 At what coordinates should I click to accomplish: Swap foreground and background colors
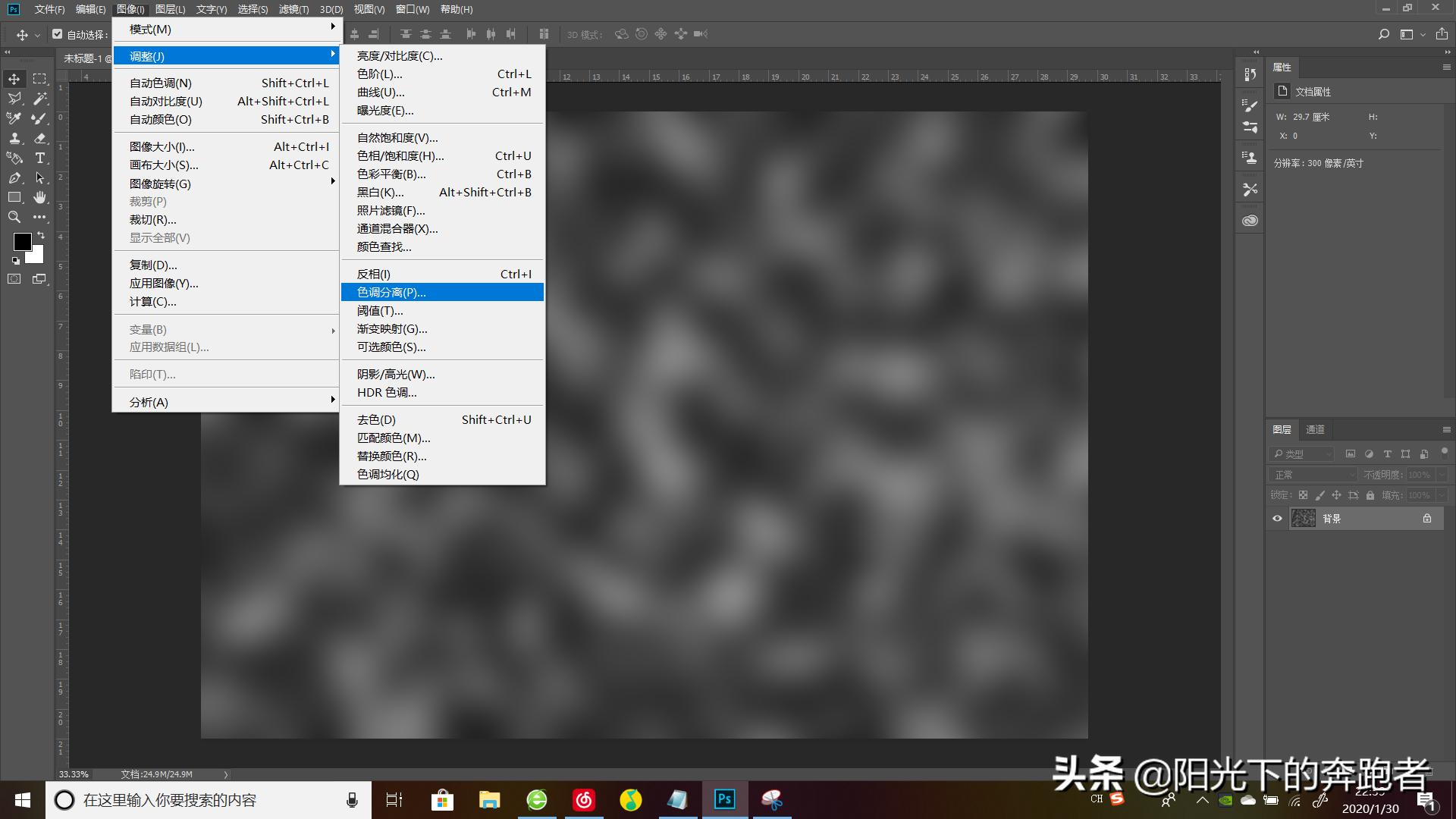pyautogui.click(x=41, y=237)
